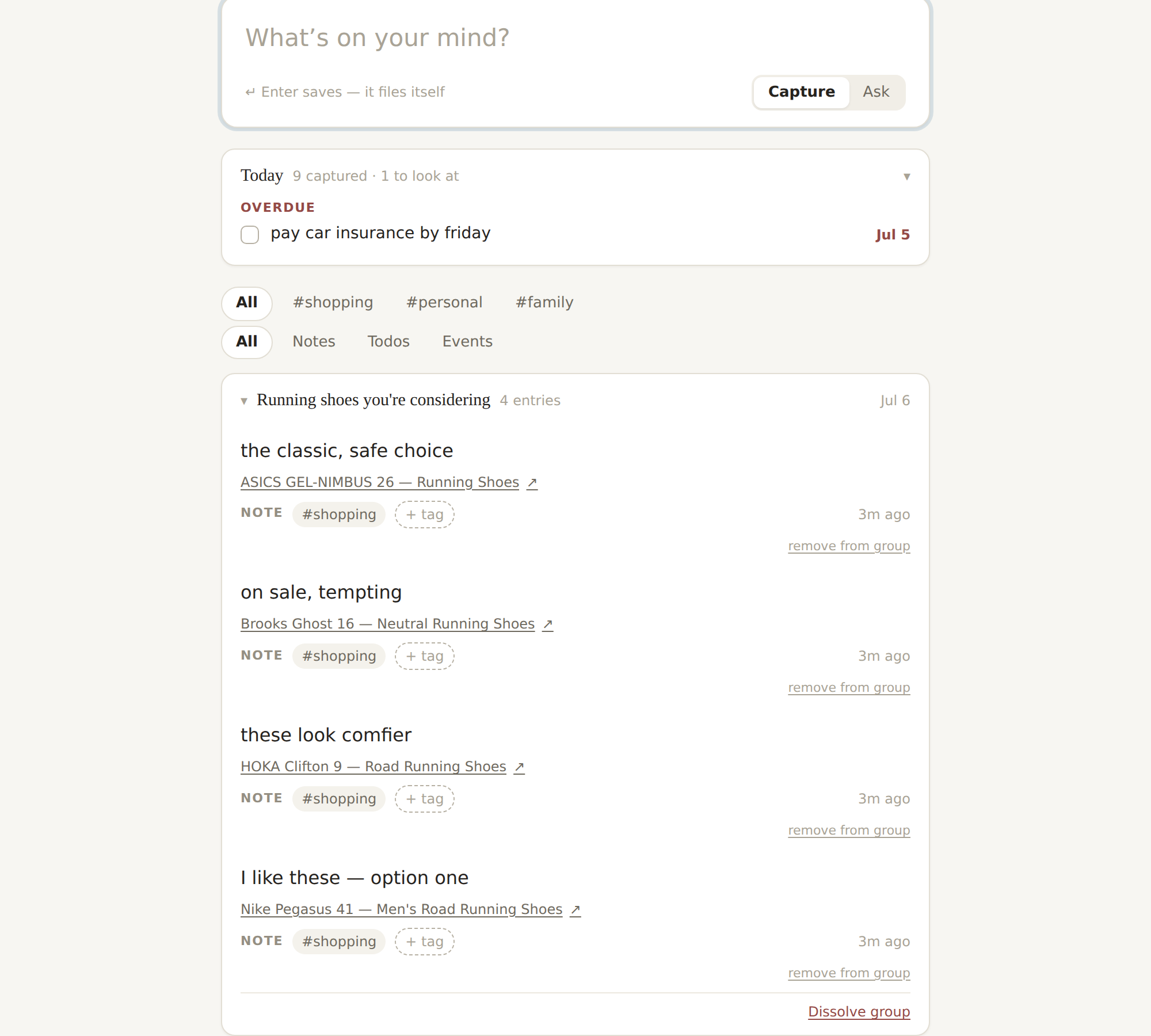The width and height of the screenshot is (1151, 1036).
Task: Show only Todos entries
Action: pyautogui.click(x=388, y=342)
